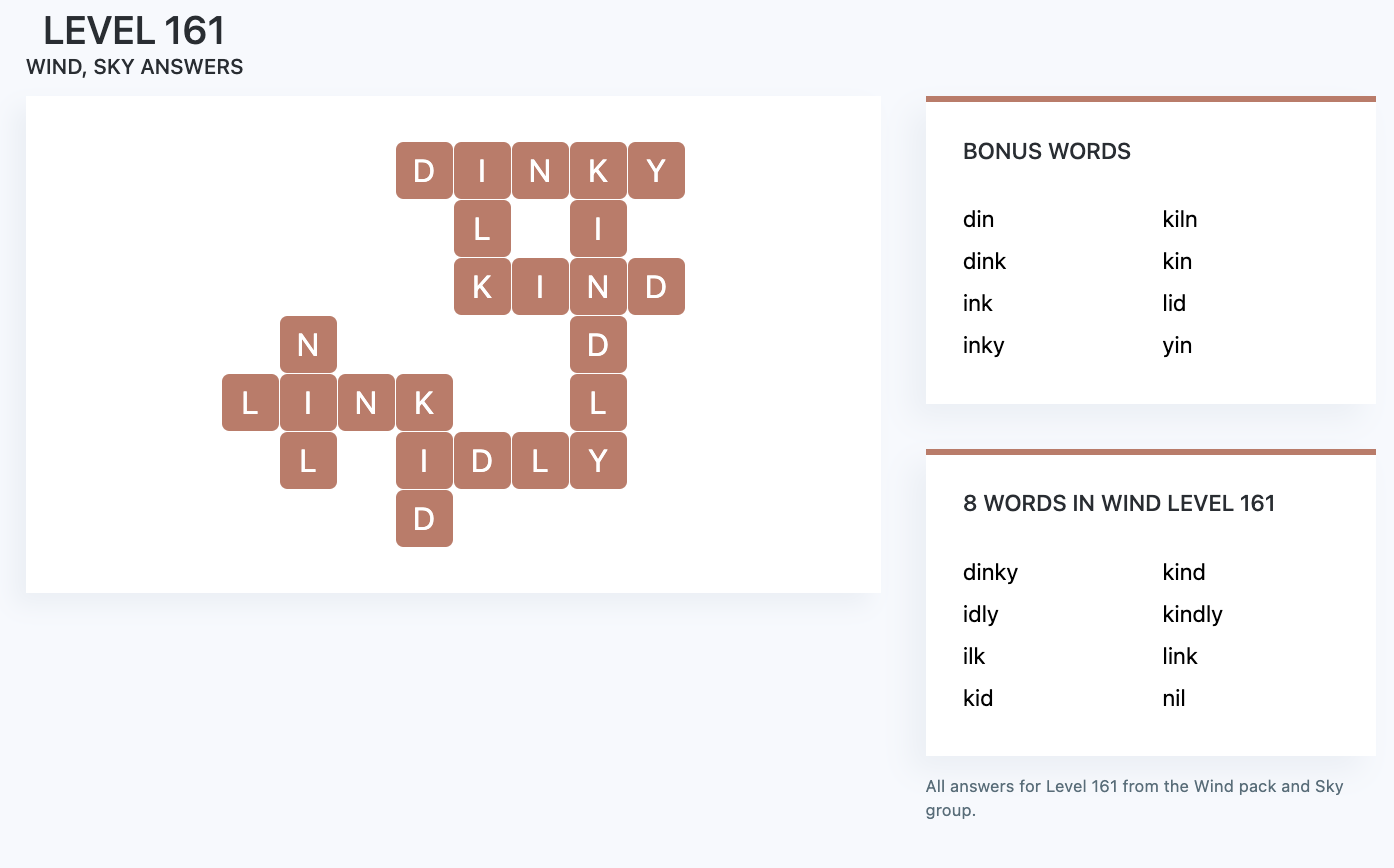Click the BONUS WORDS panel heading
The image size is (1394, 868).
[x=1046, y=152]
